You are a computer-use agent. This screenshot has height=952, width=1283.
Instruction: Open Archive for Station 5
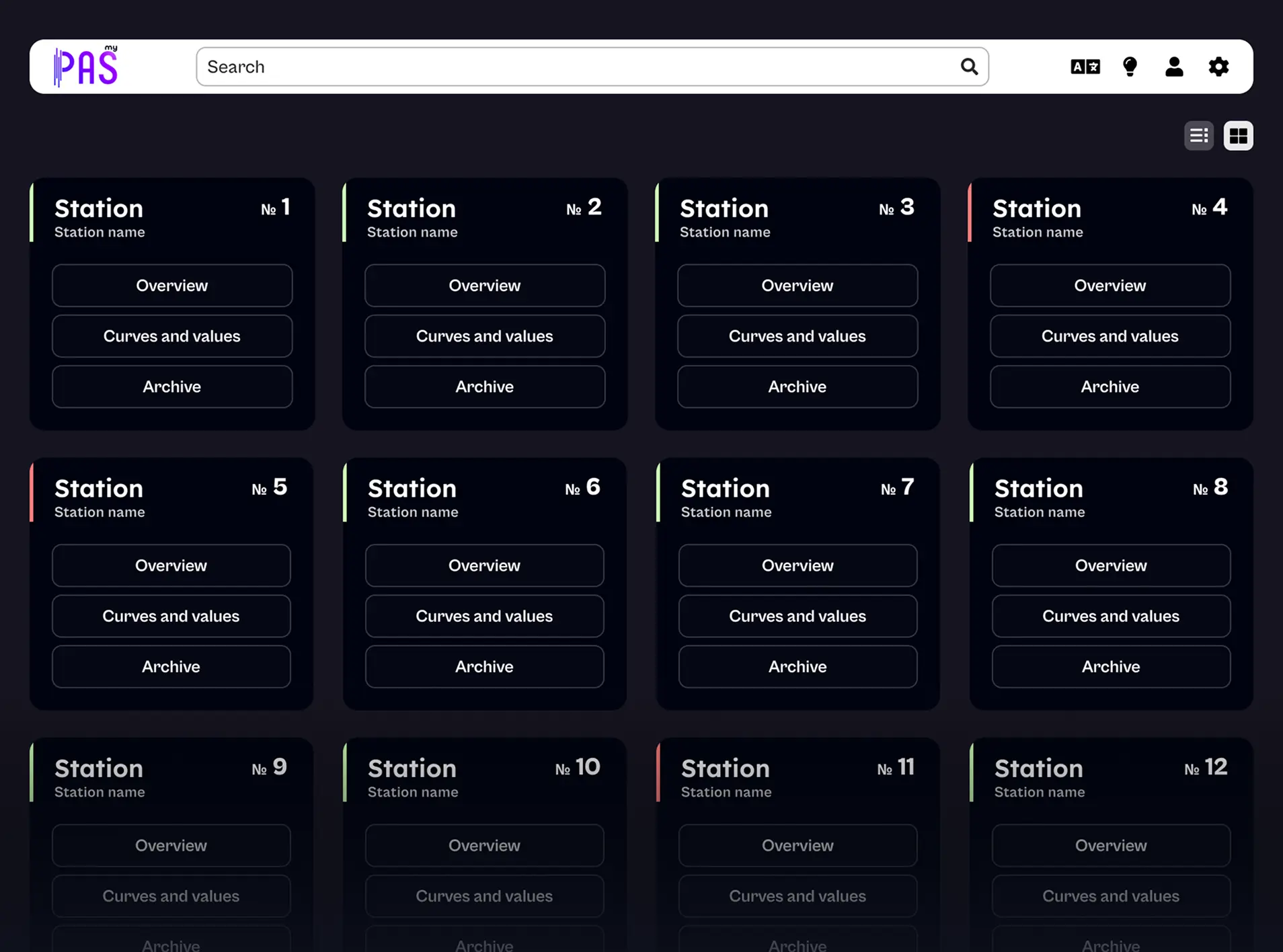pos(171,666)
